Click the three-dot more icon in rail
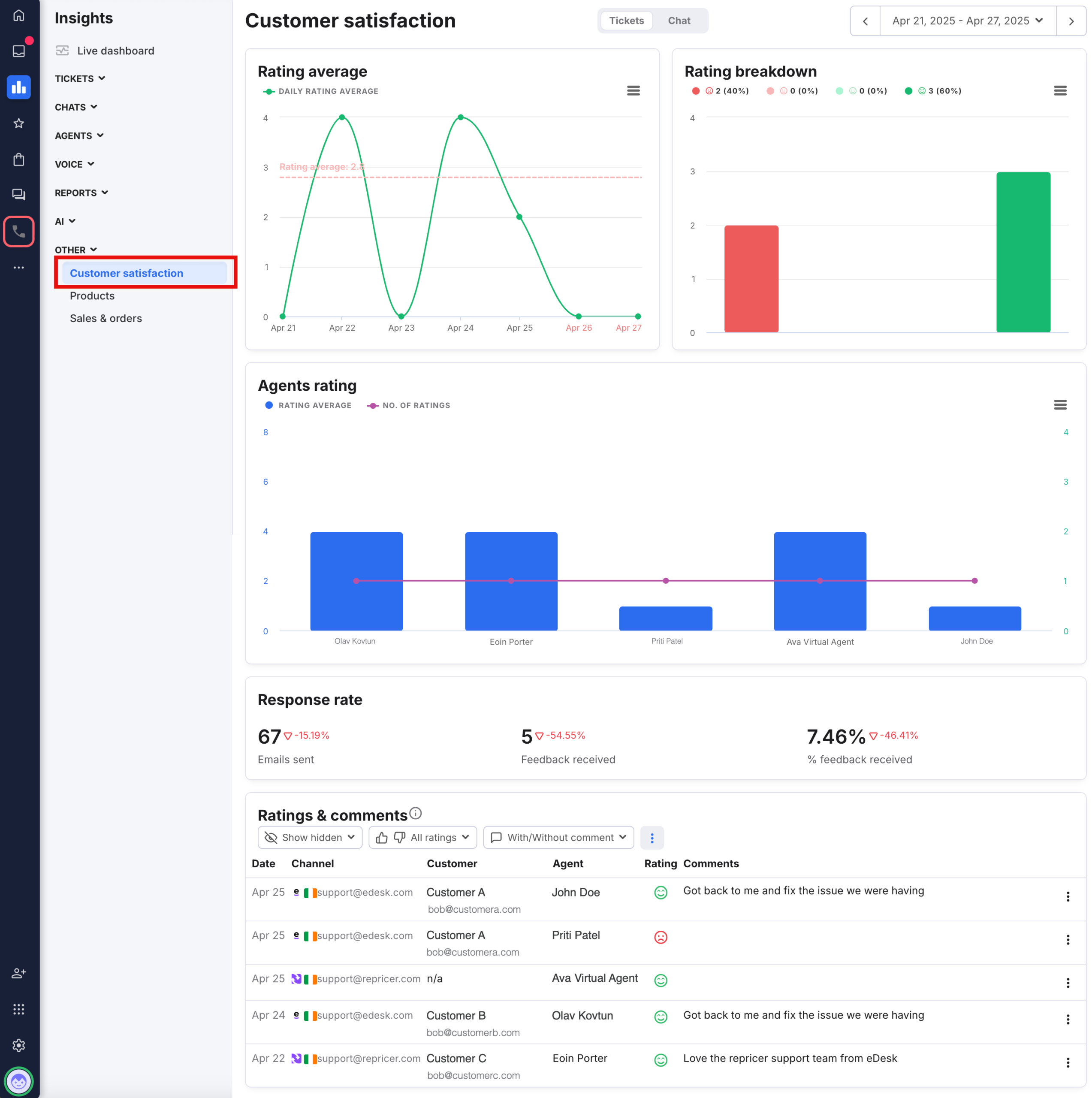The width and height of the screenshot is (1092, 1098). tap(19, 267)
